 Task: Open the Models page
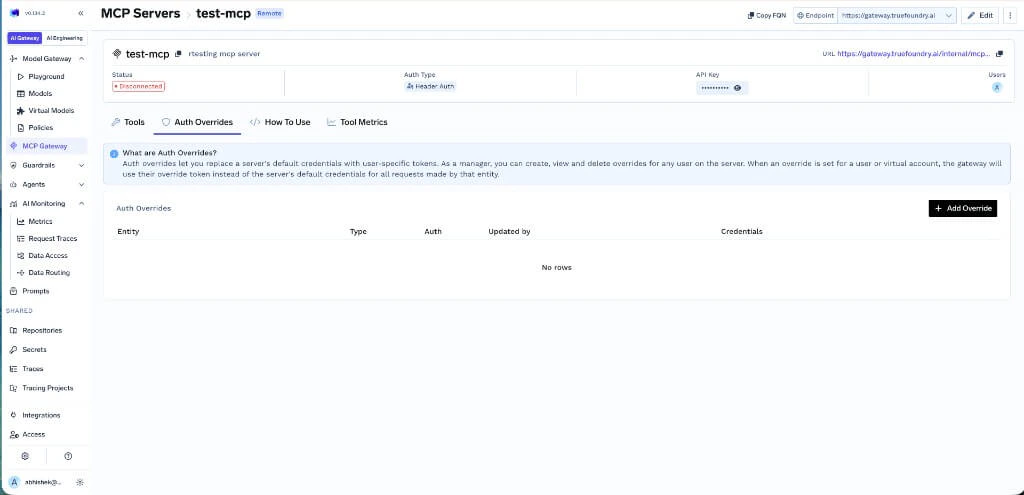coord(40,93)
